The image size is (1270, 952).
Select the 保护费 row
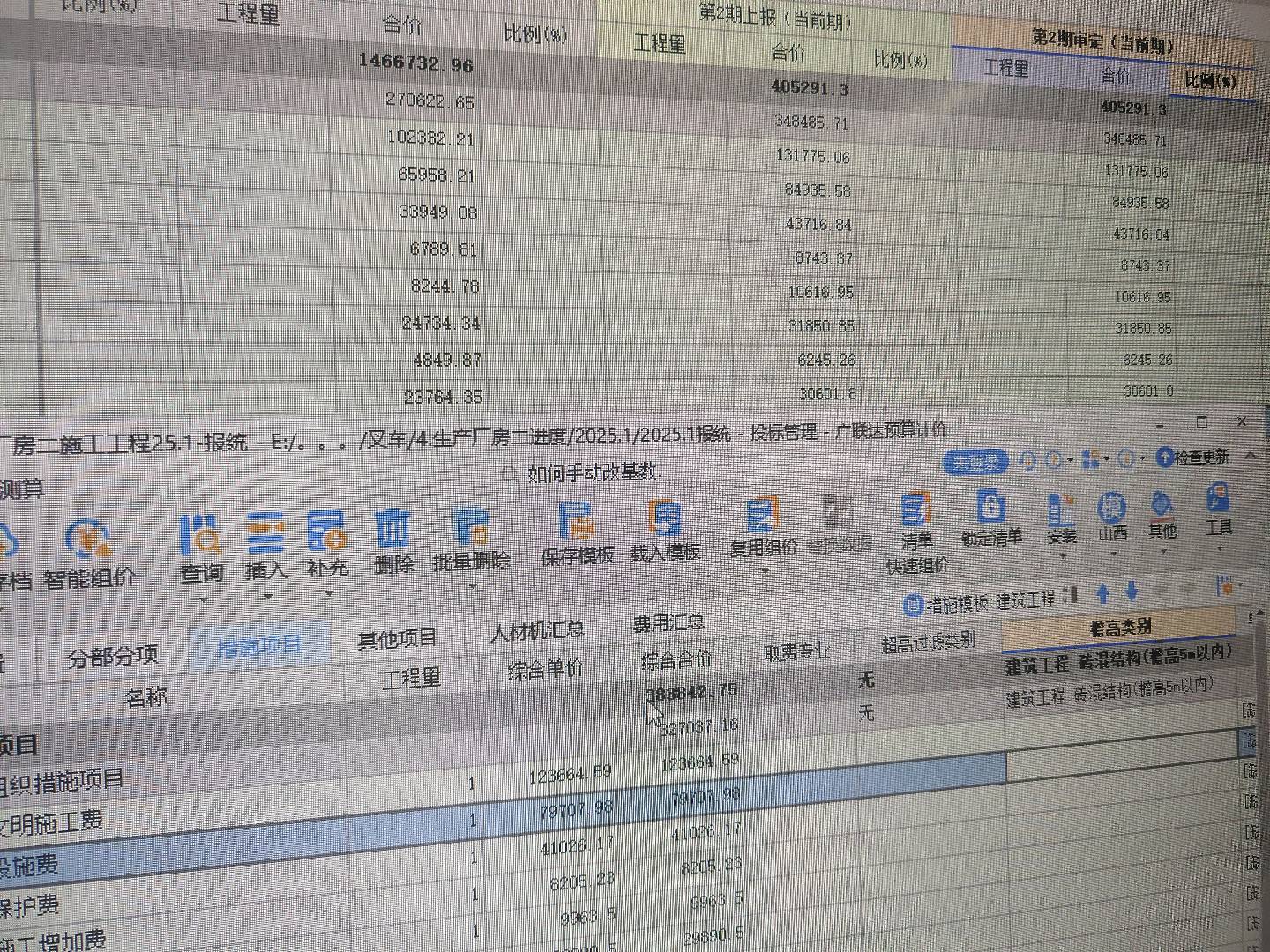coord(30,905)
